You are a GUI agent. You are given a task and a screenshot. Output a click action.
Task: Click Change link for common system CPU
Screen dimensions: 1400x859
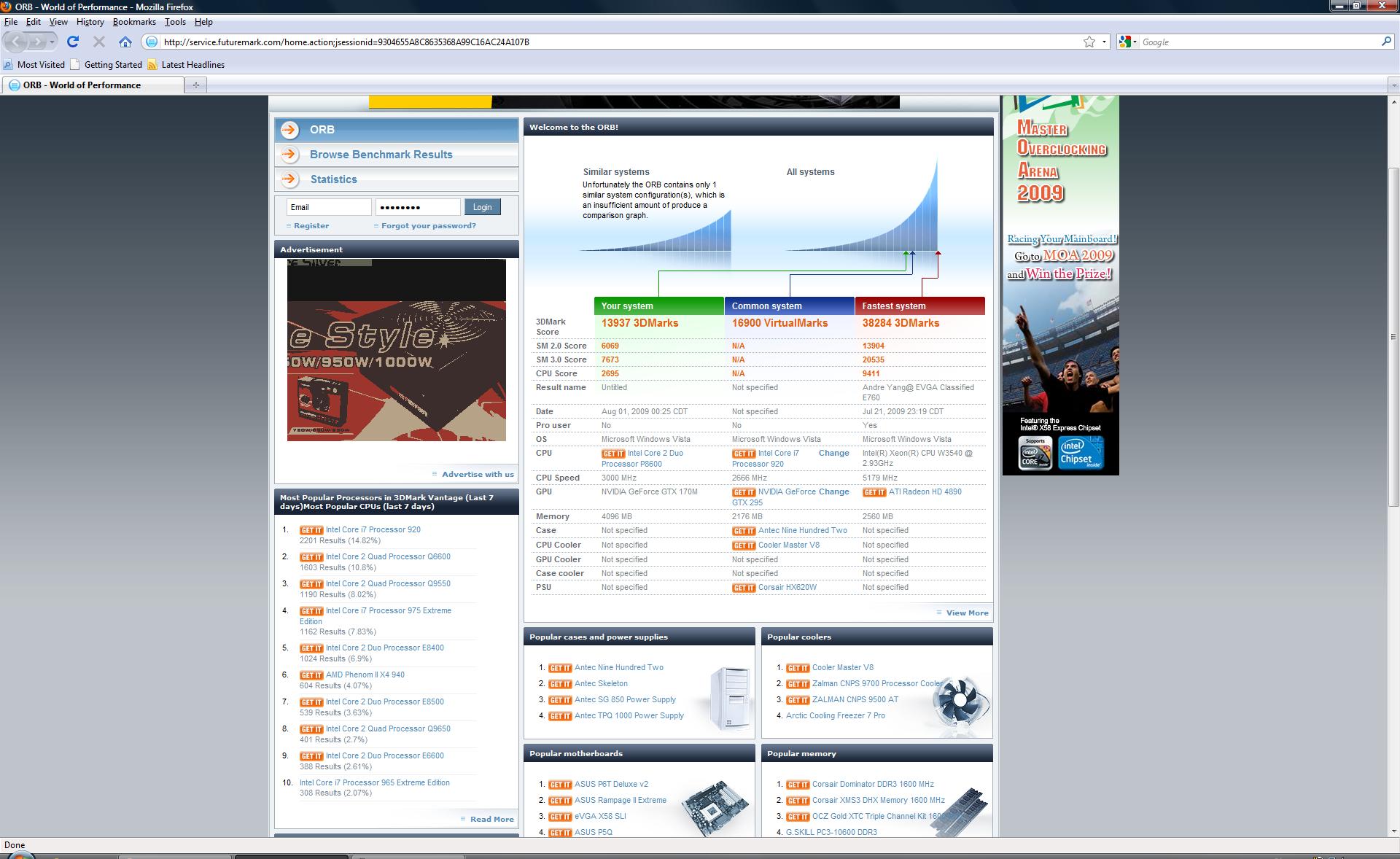click(833, 454)
